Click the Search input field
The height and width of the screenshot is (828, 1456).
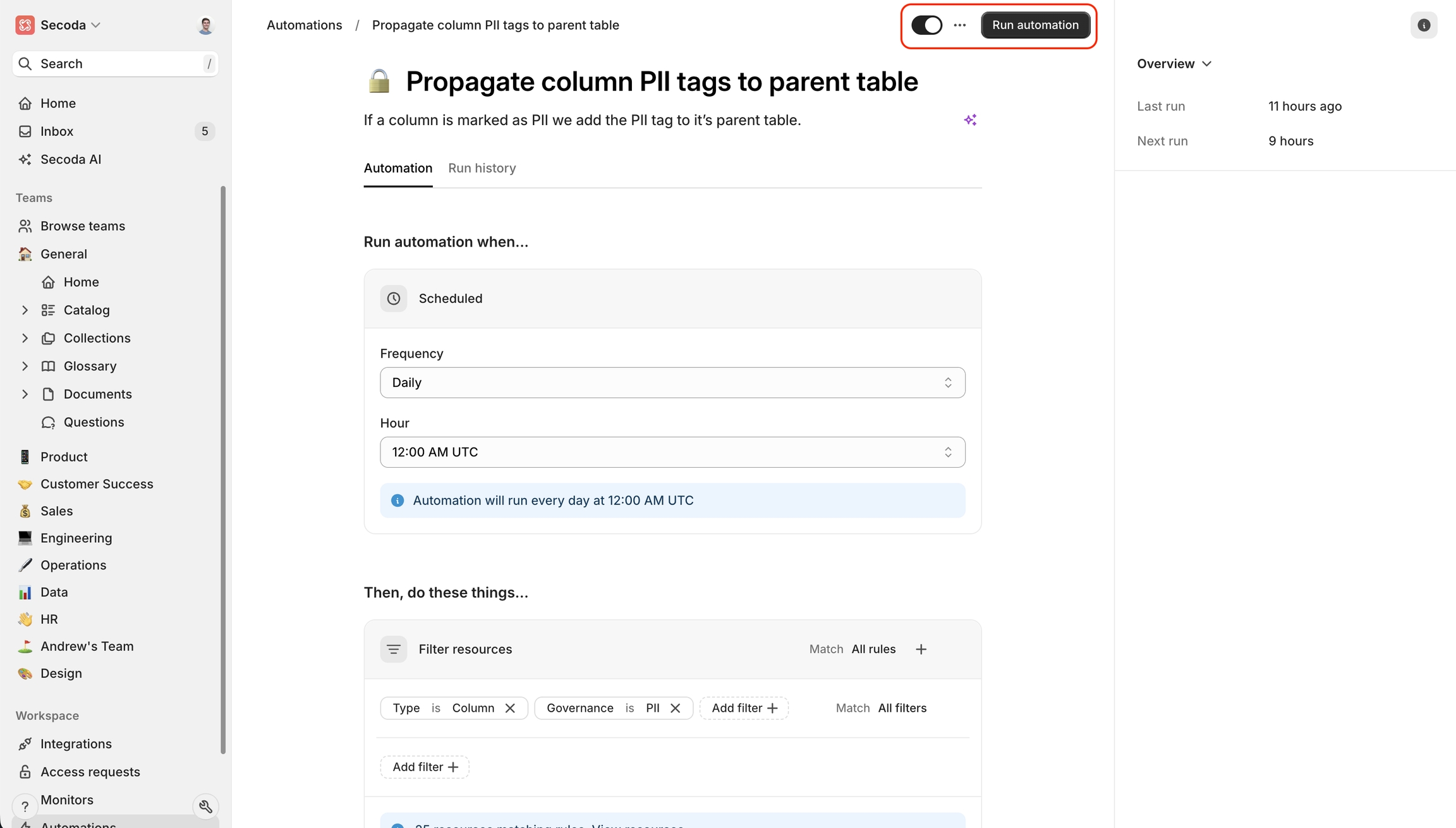tap(115, 64)
